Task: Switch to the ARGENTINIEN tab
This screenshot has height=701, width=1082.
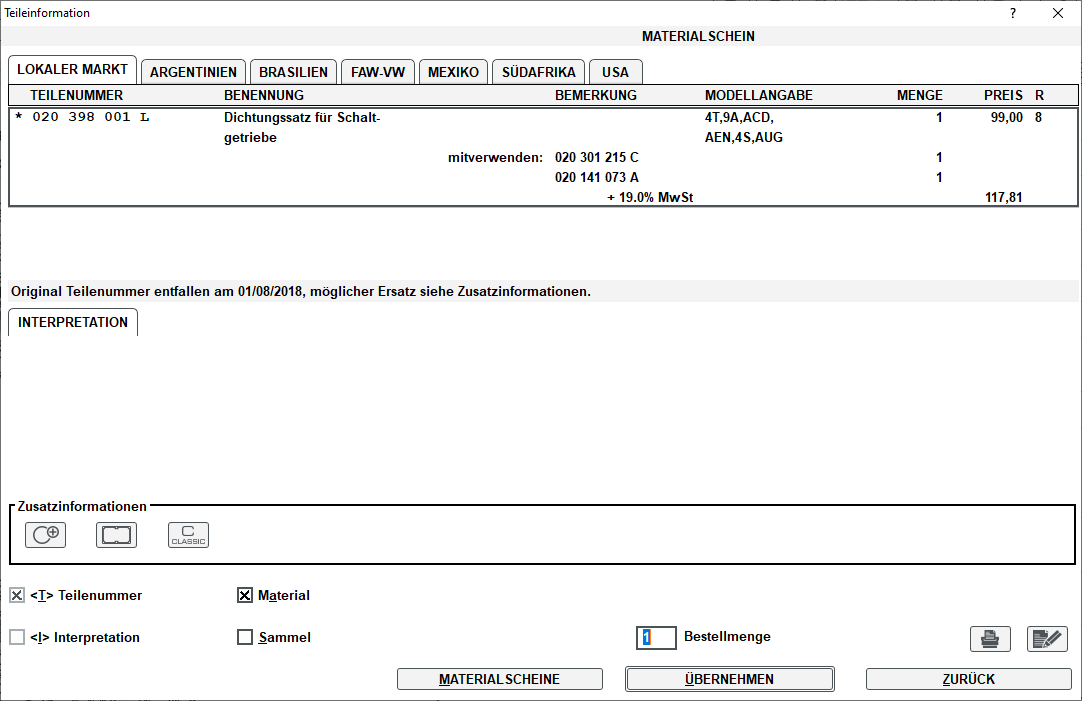Action: (193, 72)
